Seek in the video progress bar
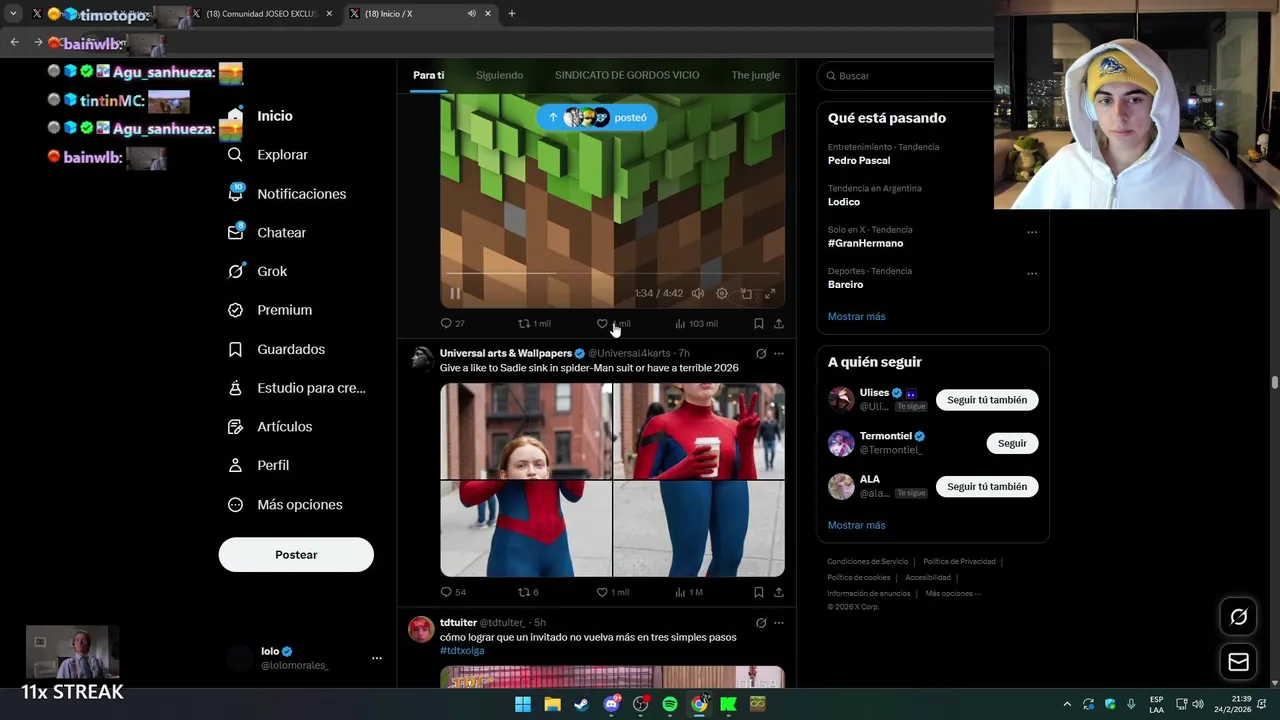 [x=612, y=273]
